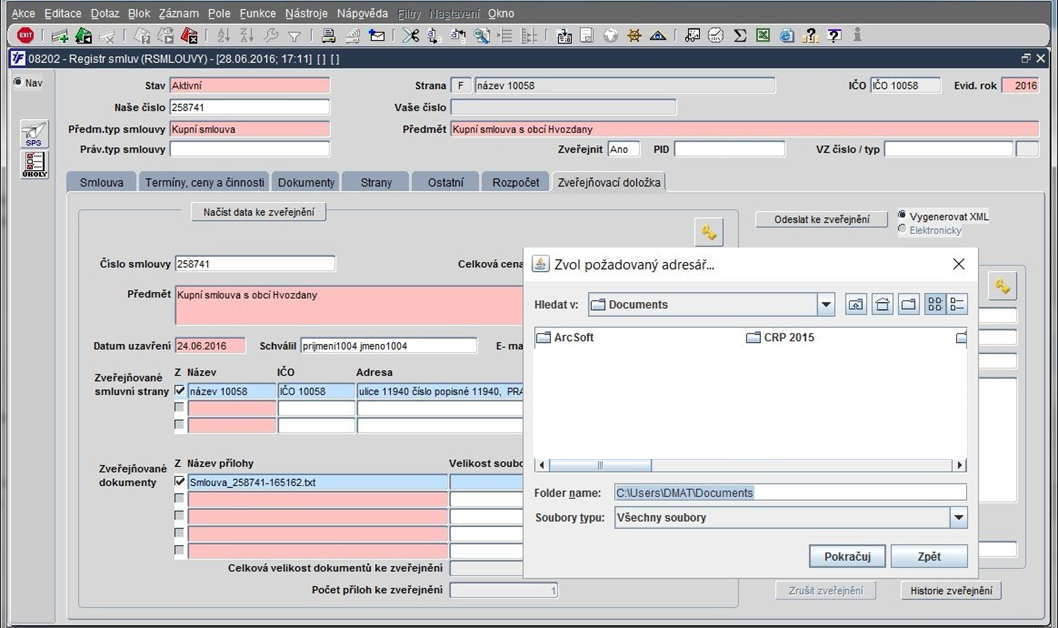Screen dimensions: 1058x628
Task: Open the Hledat v Documents dropdown
Action: (826, 304)
